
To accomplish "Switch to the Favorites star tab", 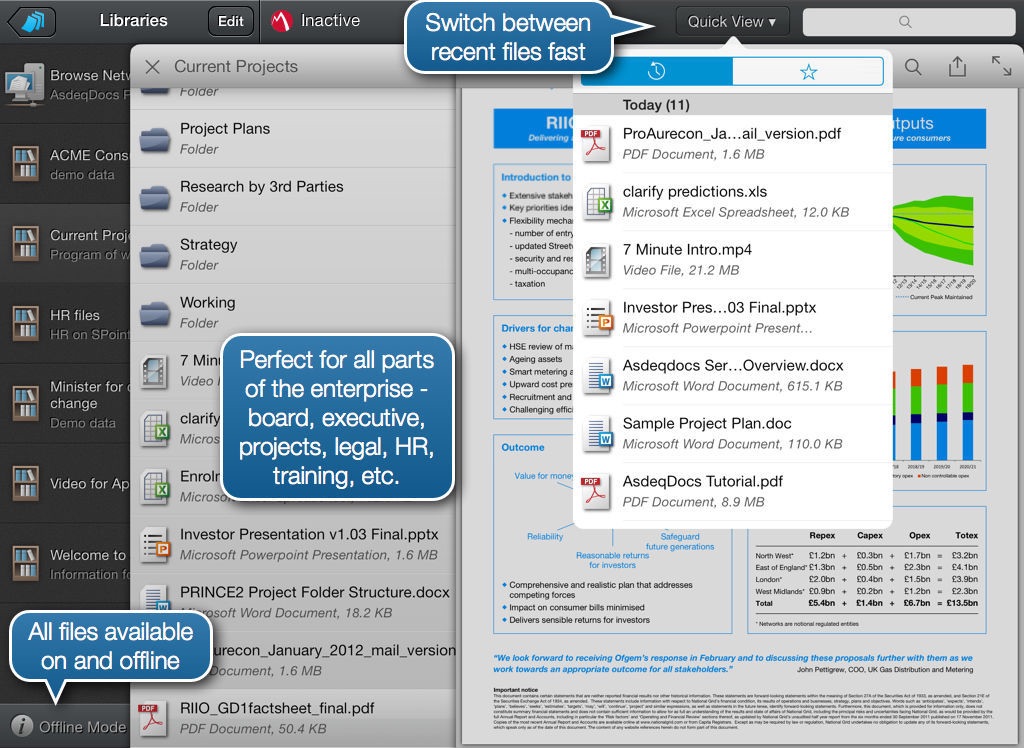I will [808, 71].
